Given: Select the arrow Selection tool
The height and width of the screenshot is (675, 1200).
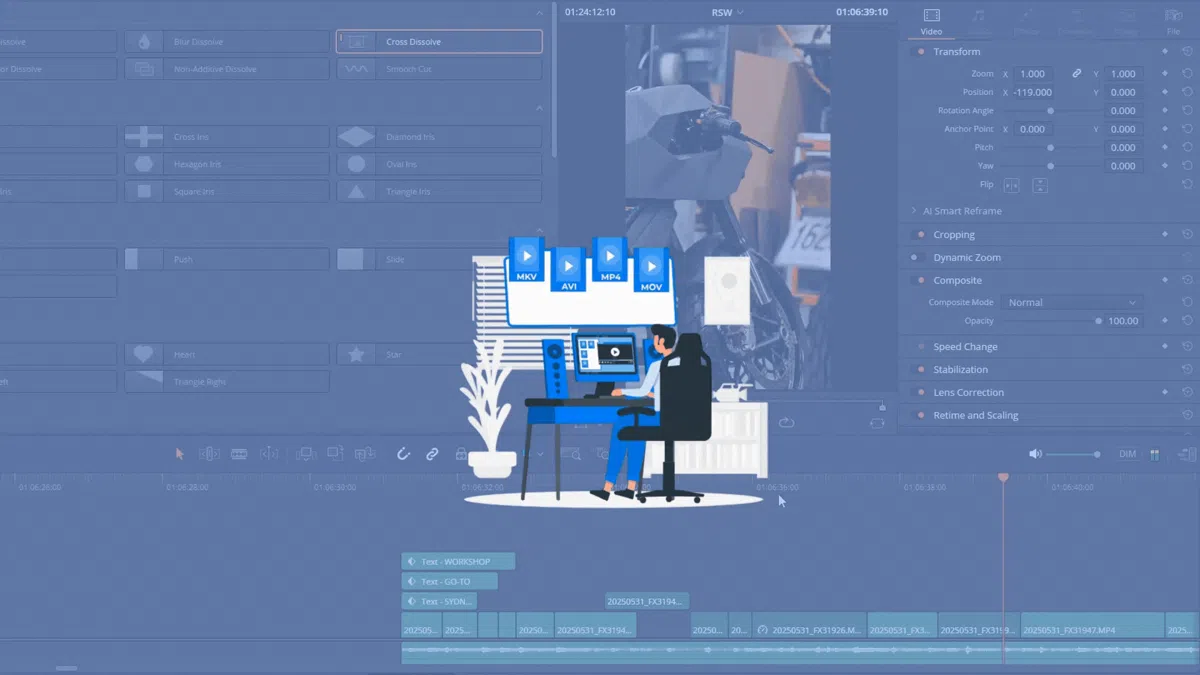Looking at the screenshot, I should [x=180, y=454].
